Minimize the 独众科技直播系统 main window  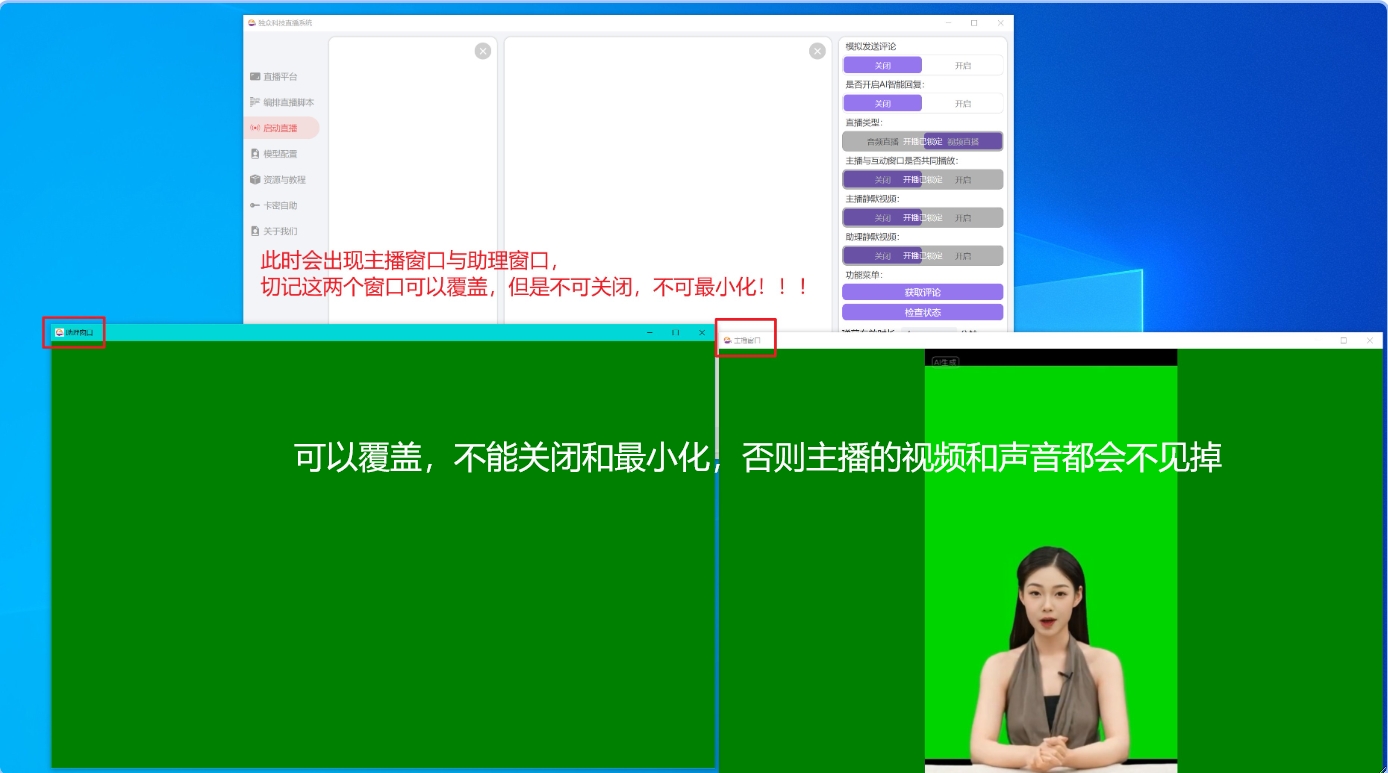pyautogui.click(x=947, y=22)
